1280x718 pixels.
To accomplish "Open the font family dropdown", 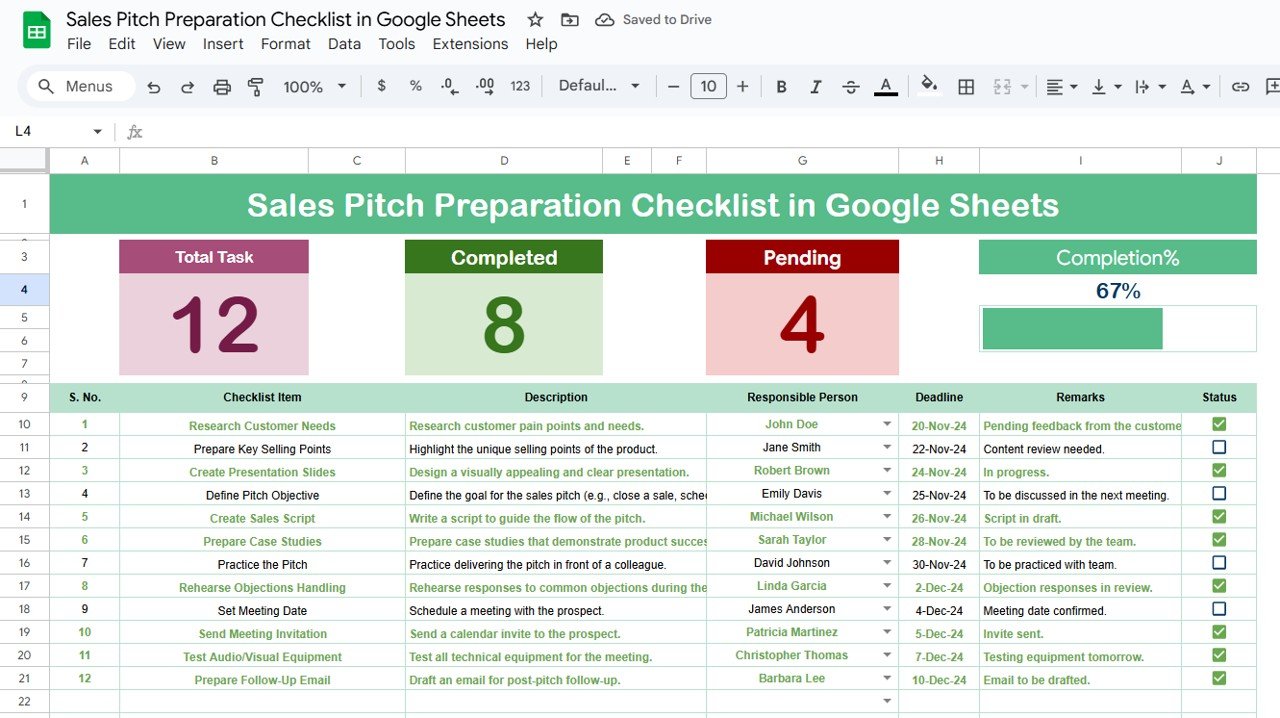I will [599, 86].
